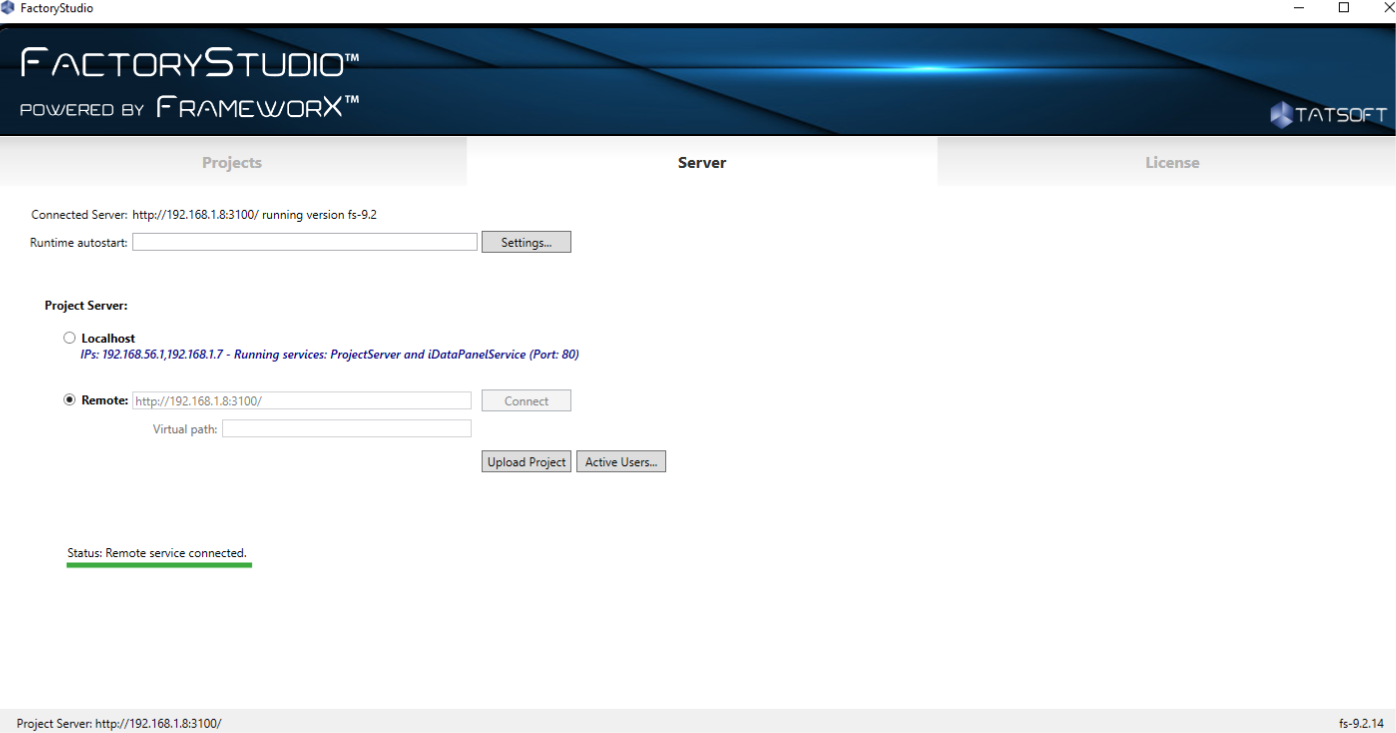1396x733 pixels.
Task: Select the Remote radio button
Action: pos(69,400)
